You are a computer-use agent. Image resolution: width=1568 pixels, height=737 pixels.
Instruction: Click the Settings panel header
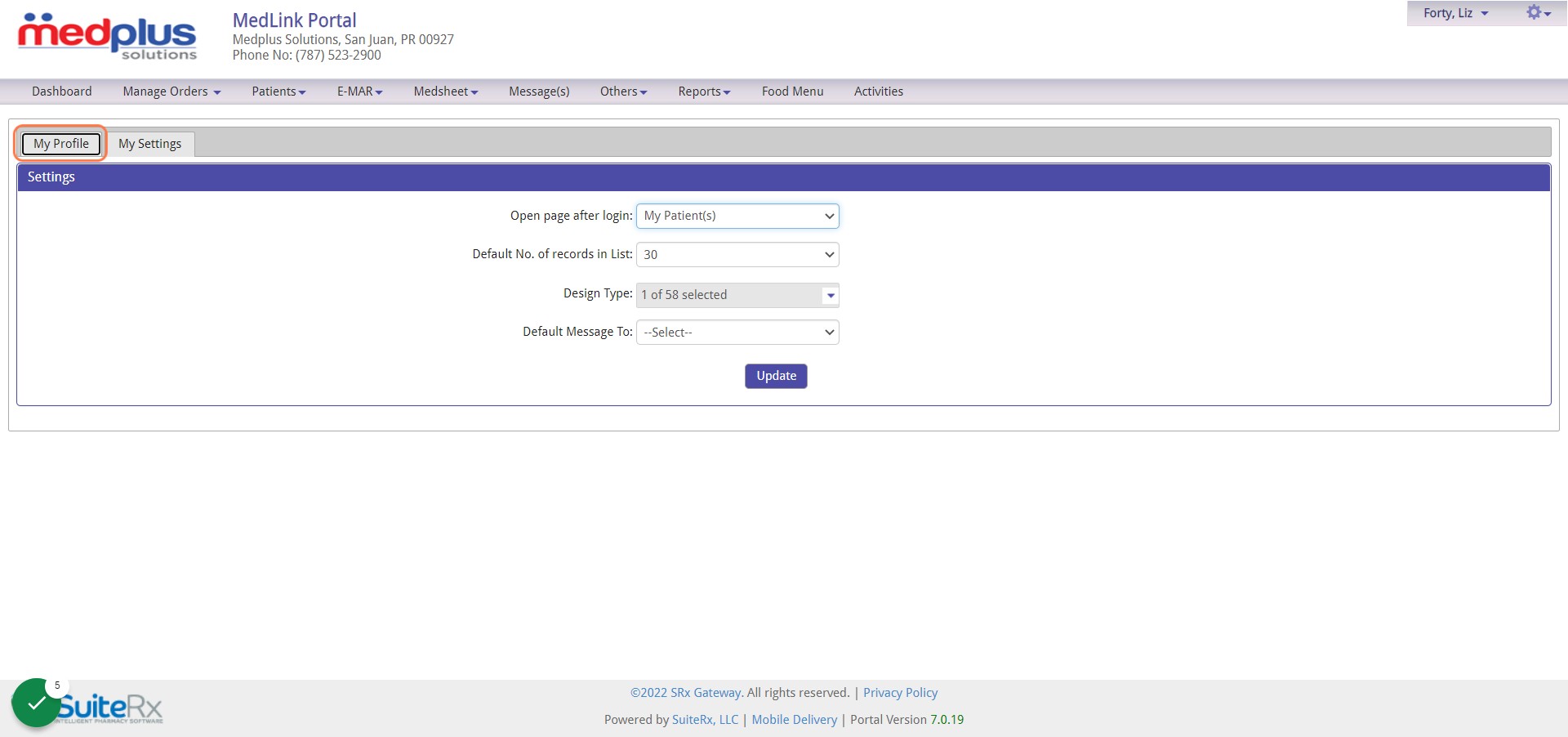click(x=783, y=177)
